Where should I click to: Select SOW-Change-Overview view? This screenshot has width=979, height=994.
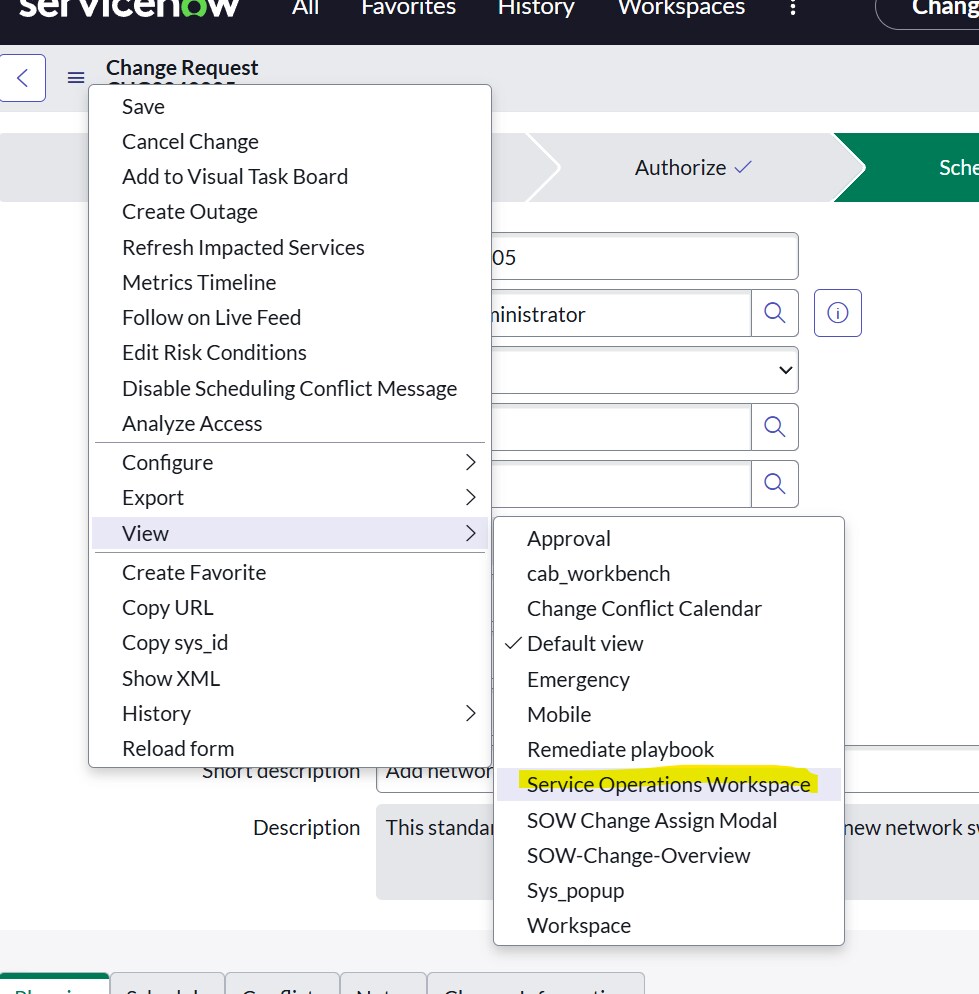(669, 856)
